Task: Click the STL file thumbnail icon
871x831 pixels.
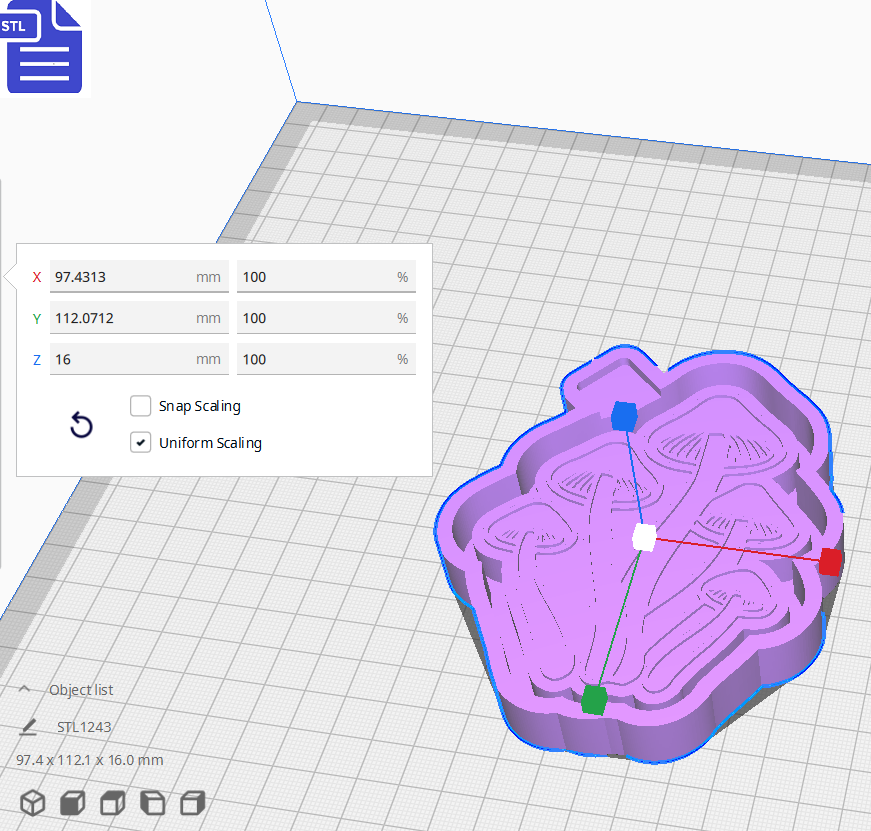Action: point(44,47)
